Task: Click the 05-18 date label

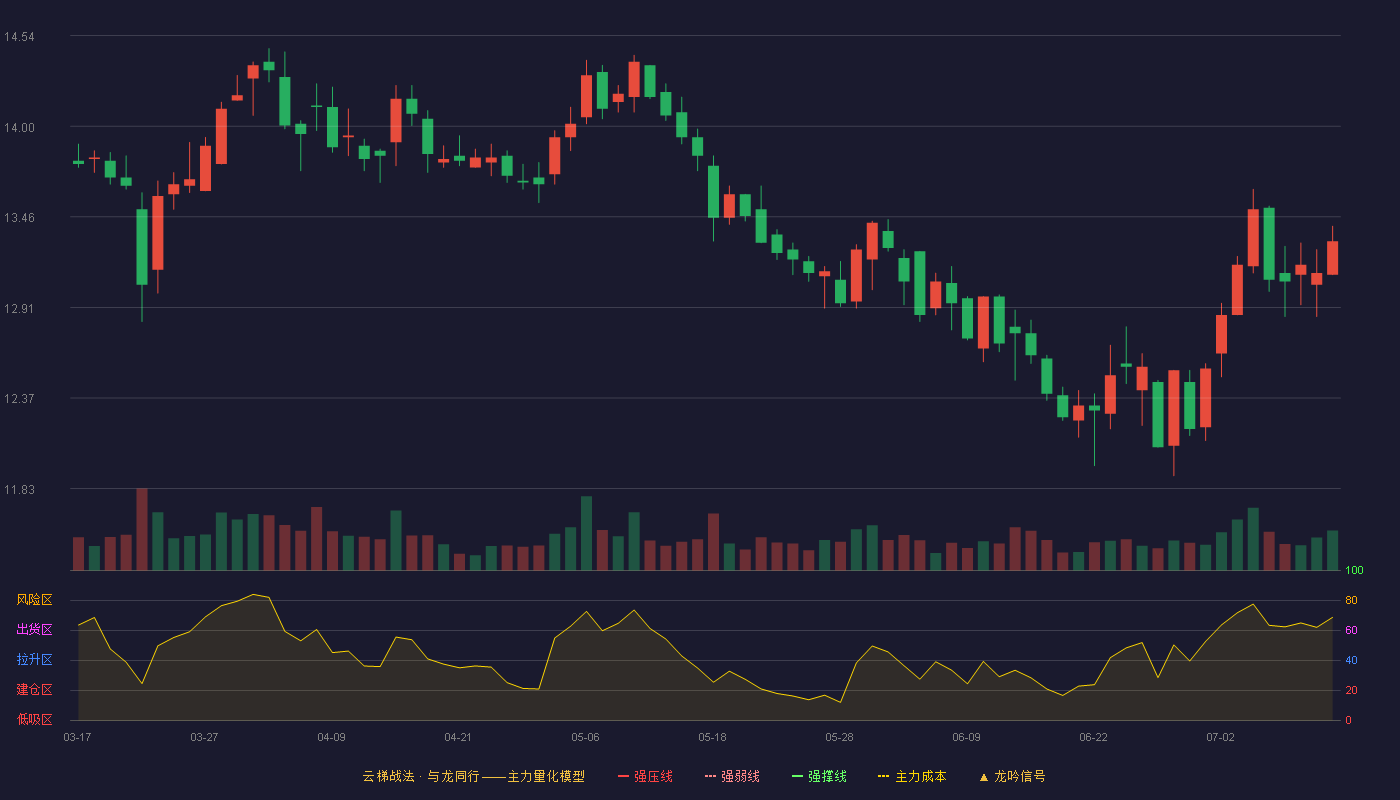Action: tap(712, 737)
